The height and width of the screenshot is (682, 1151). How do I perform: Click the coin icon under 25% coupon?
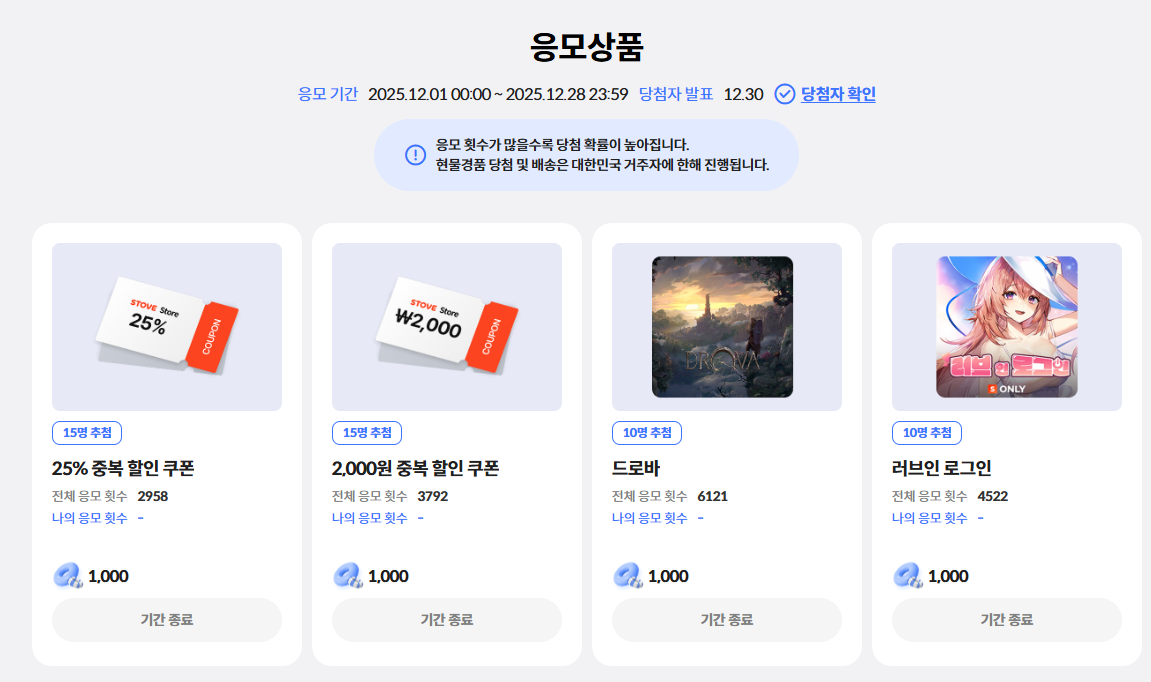point(68,576)
